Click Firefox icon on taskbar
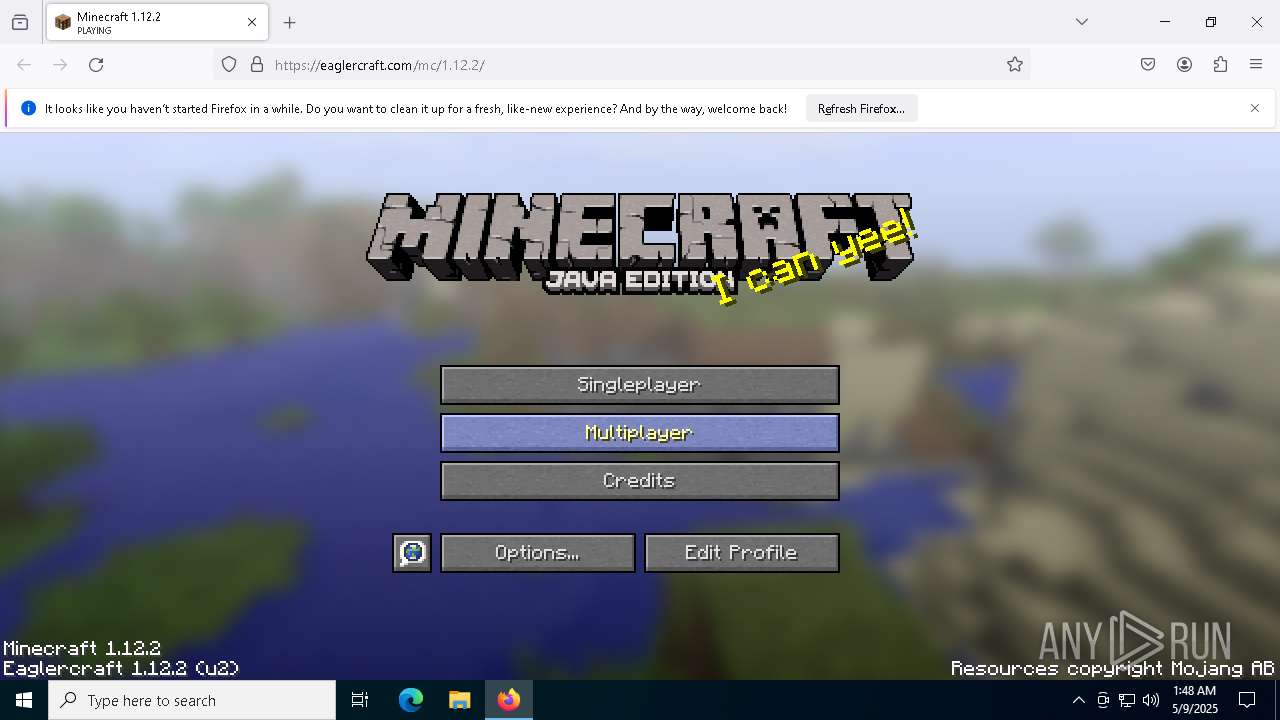 509,700
